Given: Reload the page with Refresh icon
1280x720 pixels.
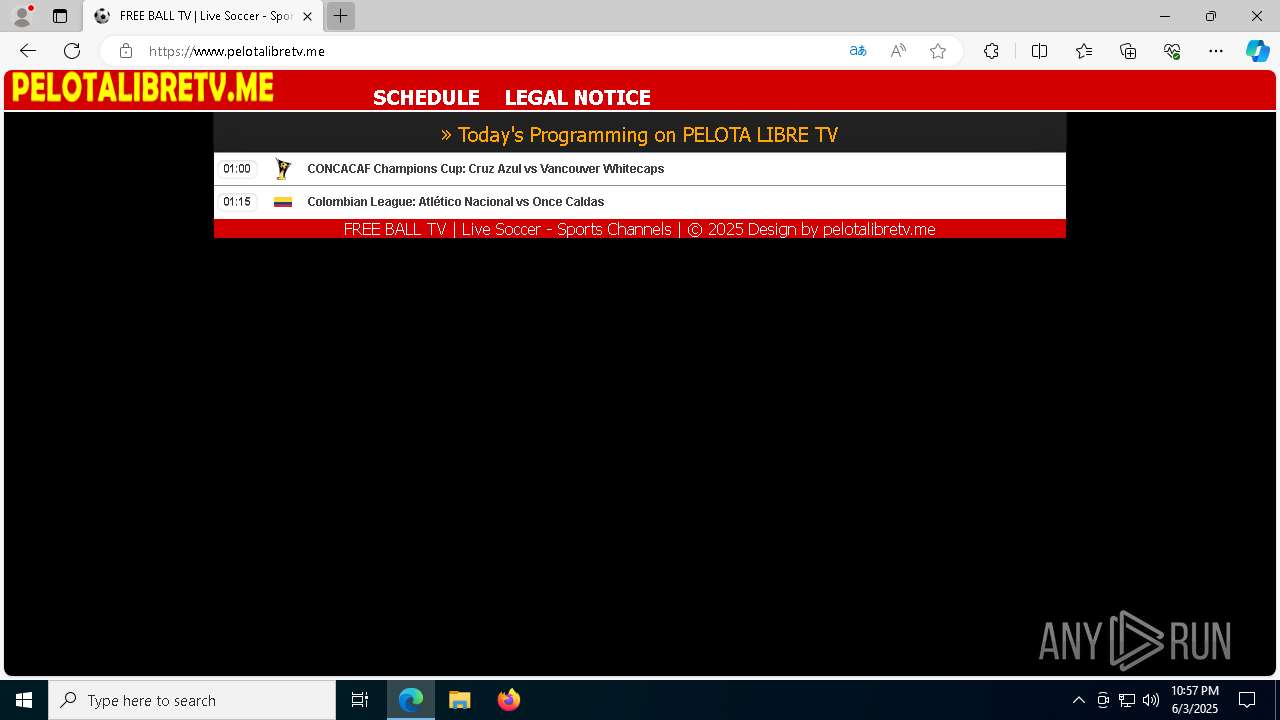Looking at the screenshot, I should pos(72,51).
